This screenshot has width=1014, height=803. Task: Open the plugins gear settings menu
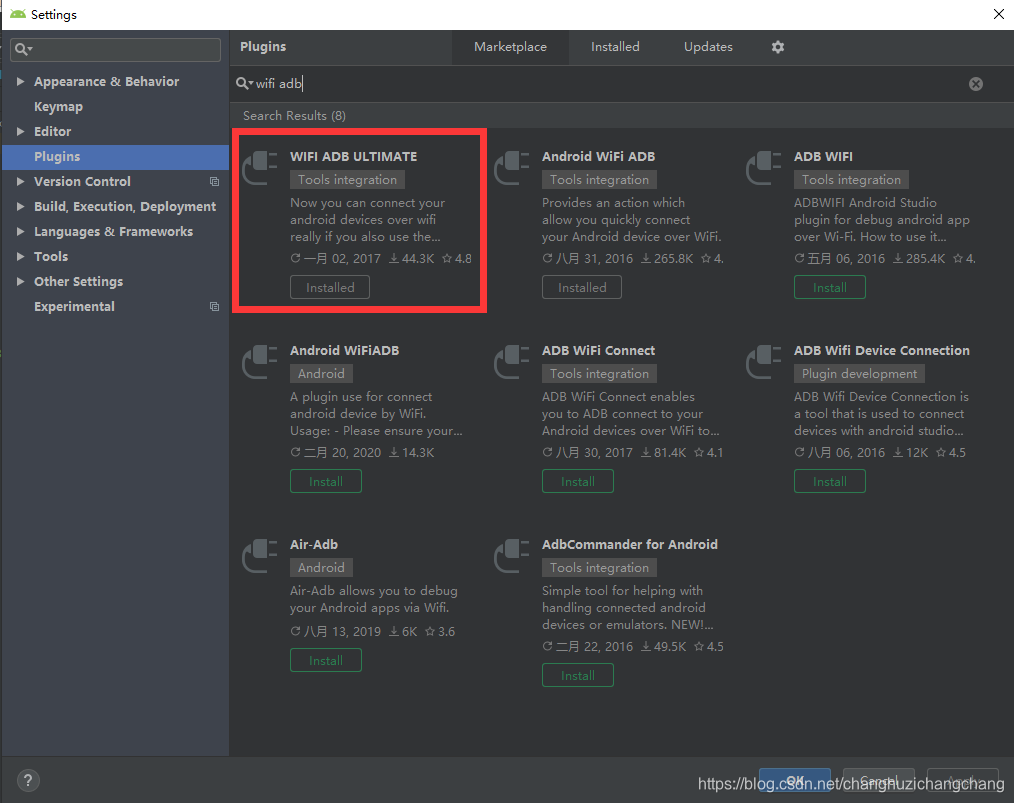point(777,47)
